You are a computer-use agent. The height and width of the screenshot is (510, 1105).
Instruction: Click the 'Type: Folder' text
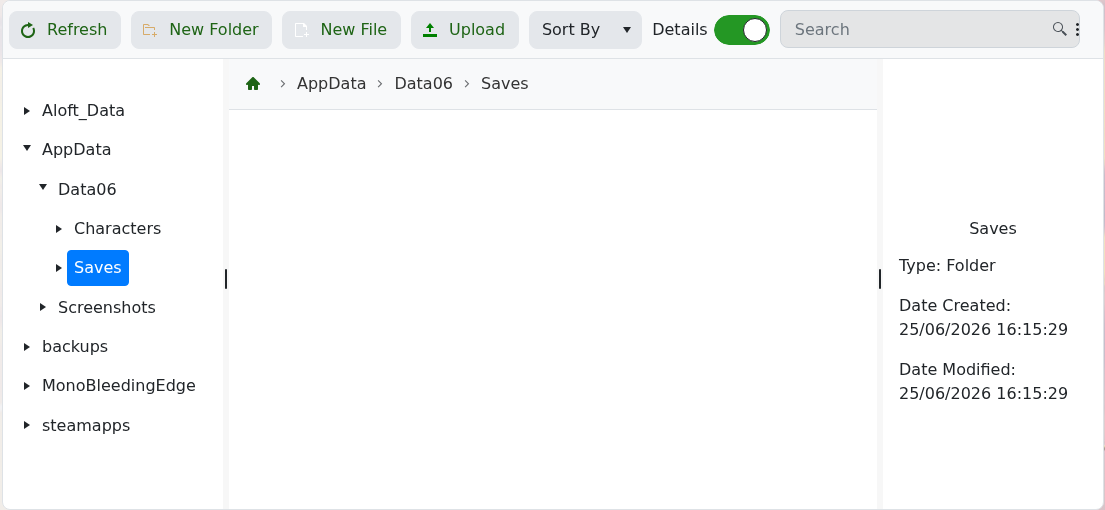coord(947,266)
